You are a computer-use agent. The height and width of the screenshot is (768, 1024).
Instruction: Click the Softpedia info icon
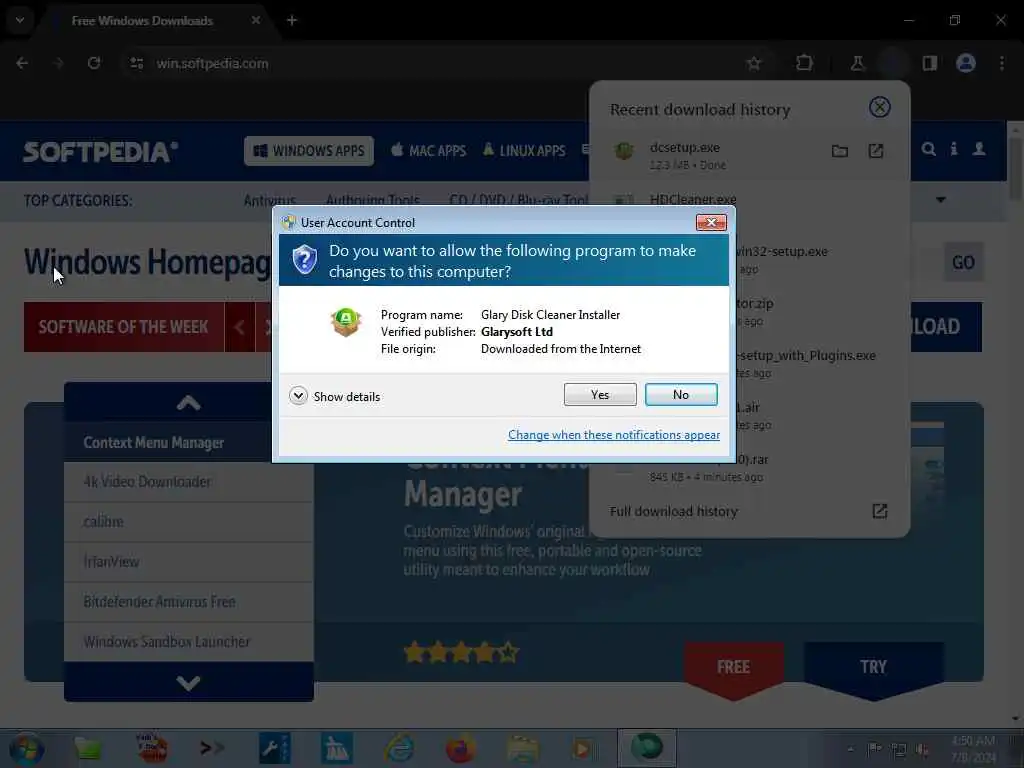tap(954, 149)
